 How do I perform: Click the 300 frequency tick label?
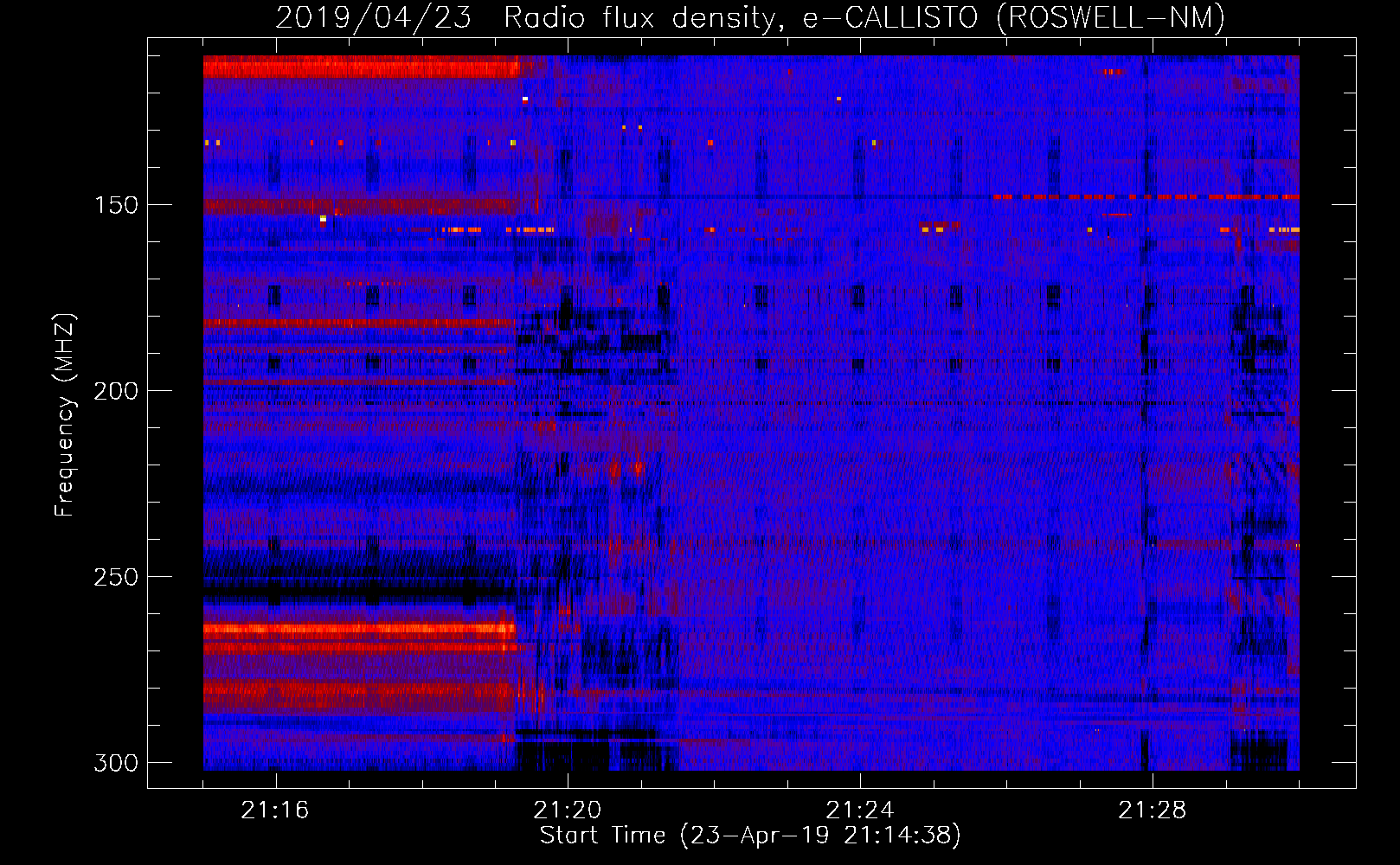click(116, 763)
